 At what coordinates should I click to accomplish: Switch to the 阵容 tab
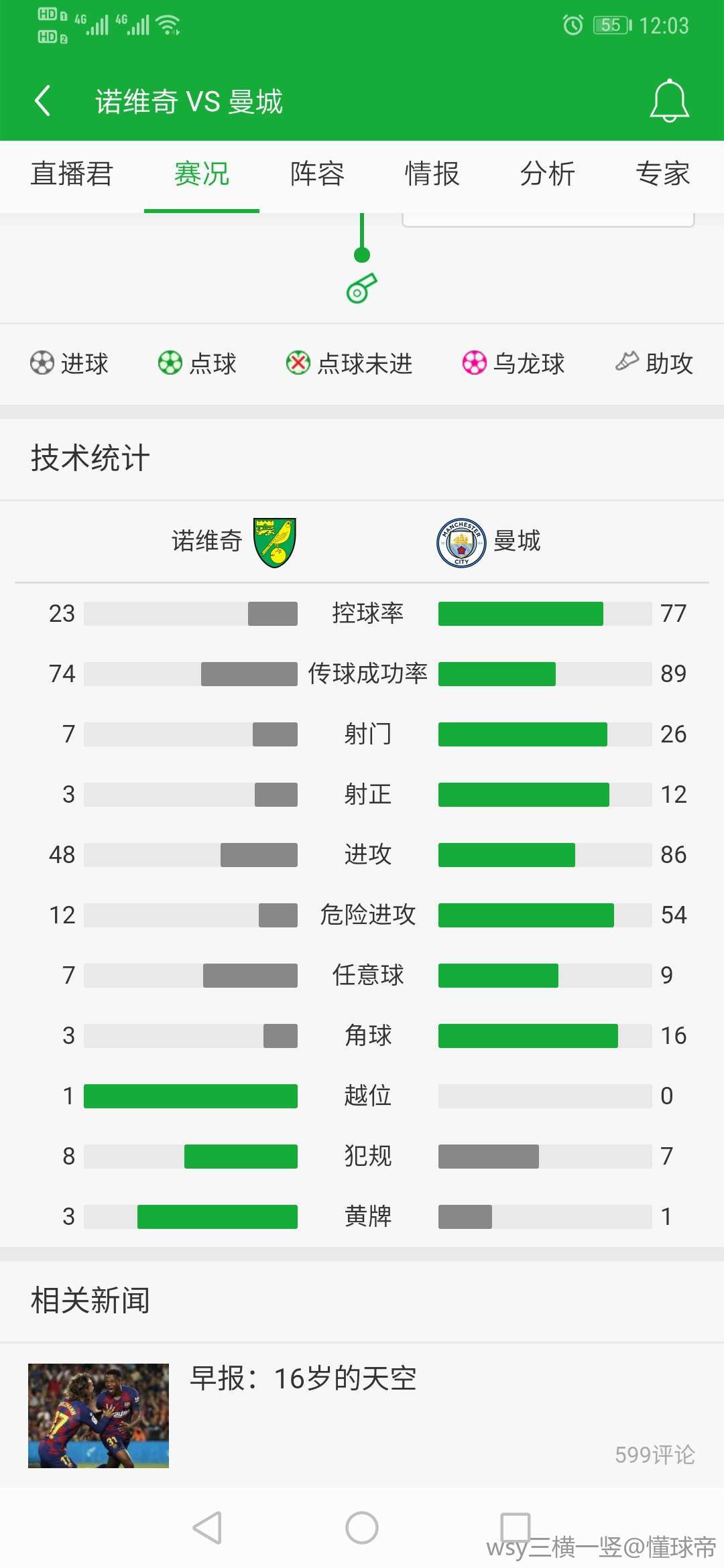(x=317, y=174)
